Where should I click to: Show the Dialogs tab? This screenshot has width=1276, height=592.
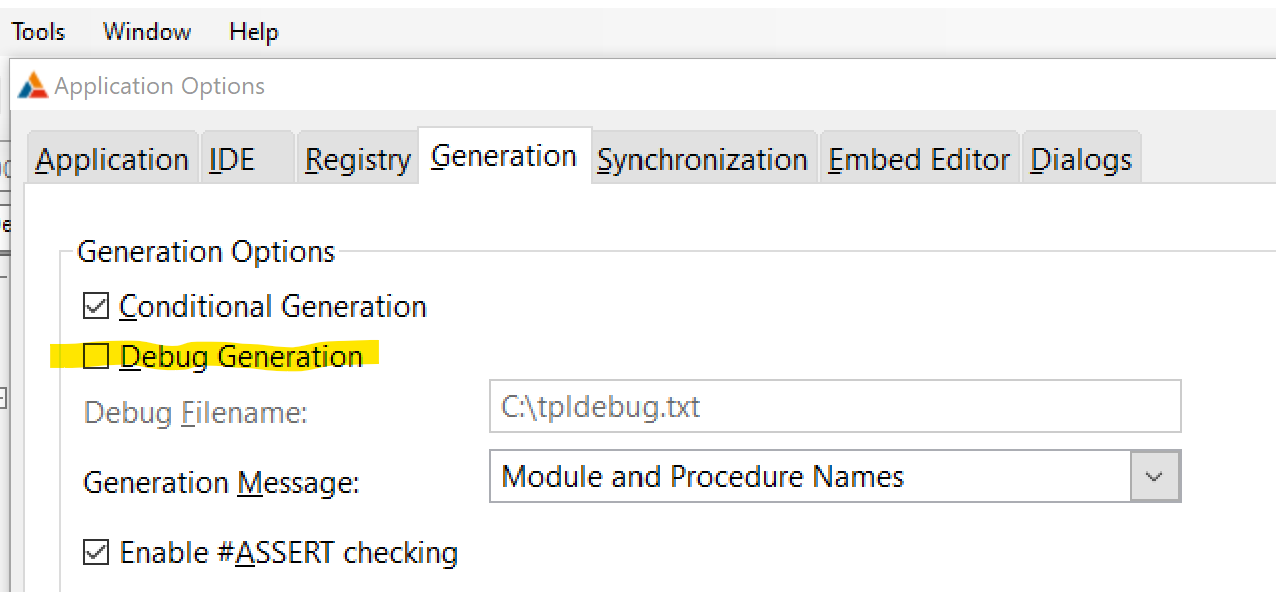click(x=1081, y=160)
